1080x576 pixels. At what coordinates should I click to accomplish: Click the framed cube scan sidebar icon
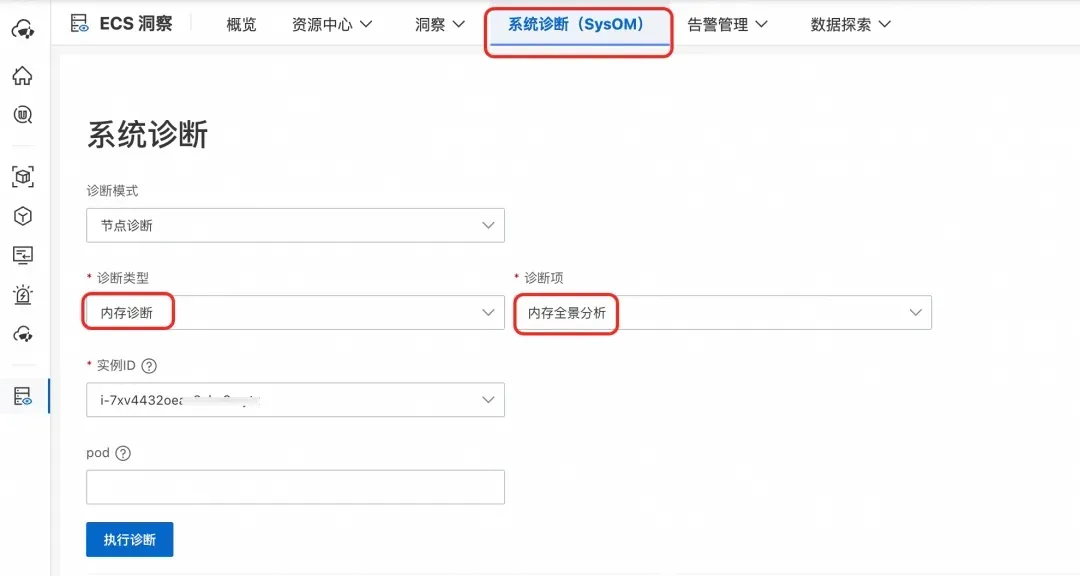[x=22, y=177]
